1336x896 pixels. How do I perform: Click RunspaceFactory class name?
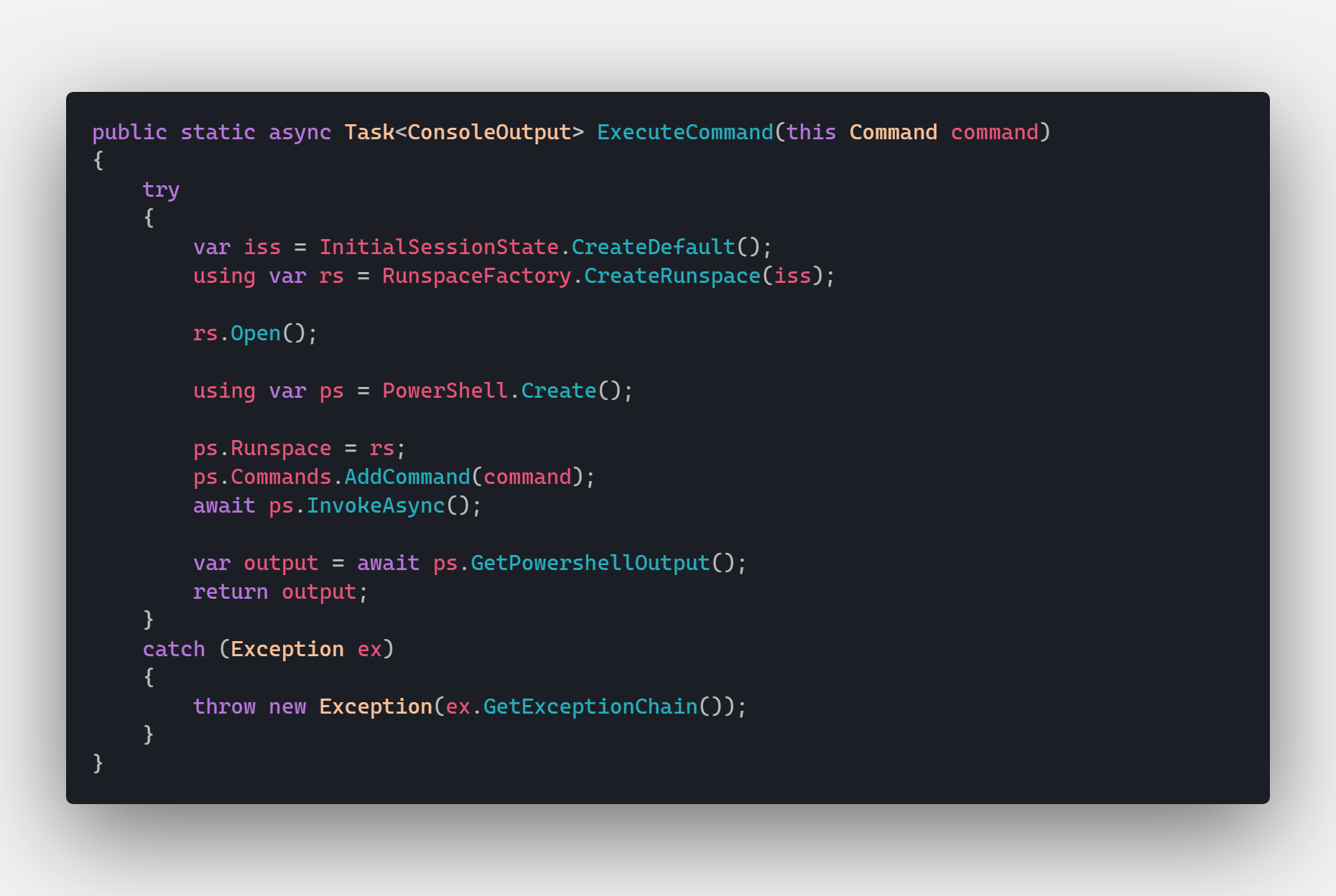pyautogui.click(x=477, y=276)
